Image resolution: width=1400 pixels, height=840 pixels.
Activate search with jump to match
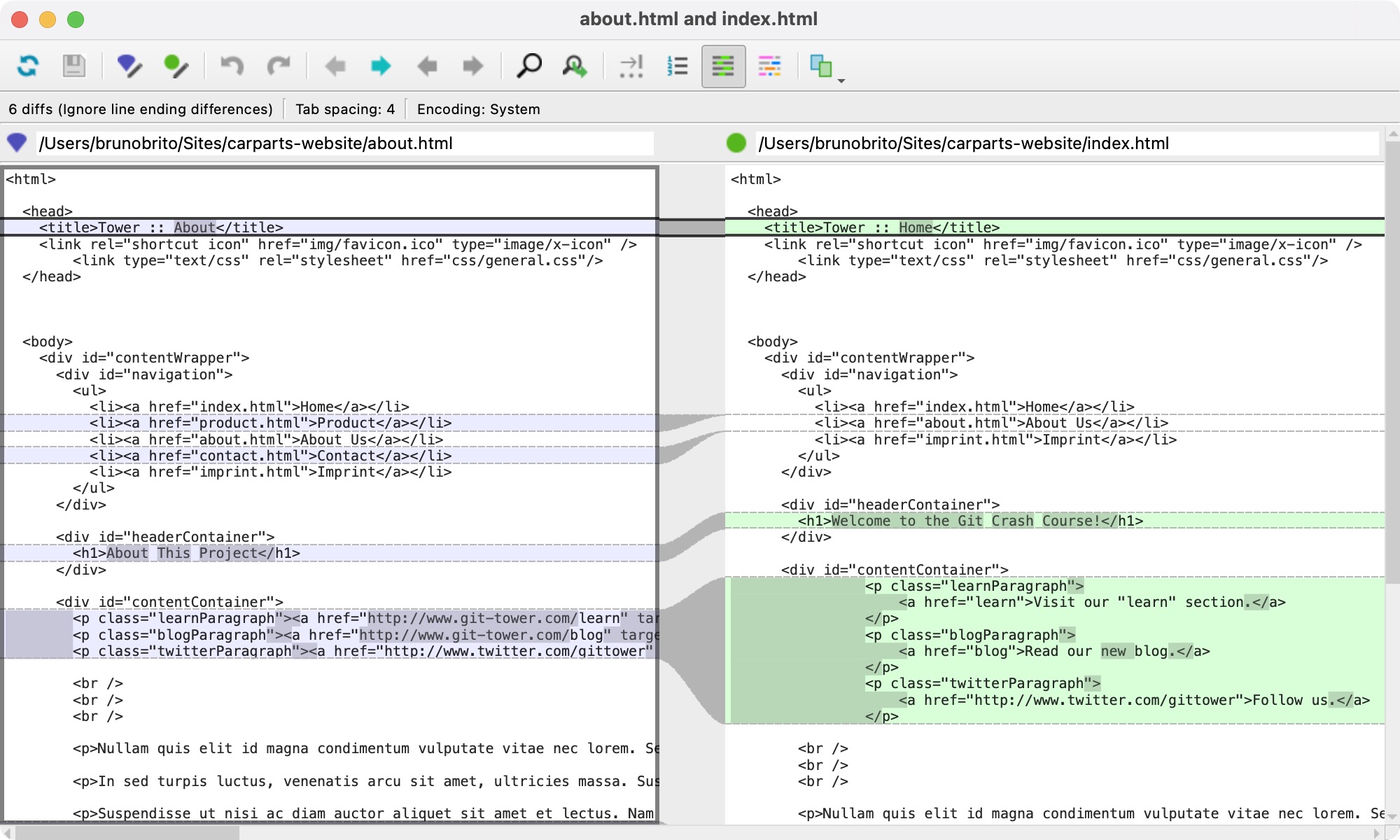[574, 66]
